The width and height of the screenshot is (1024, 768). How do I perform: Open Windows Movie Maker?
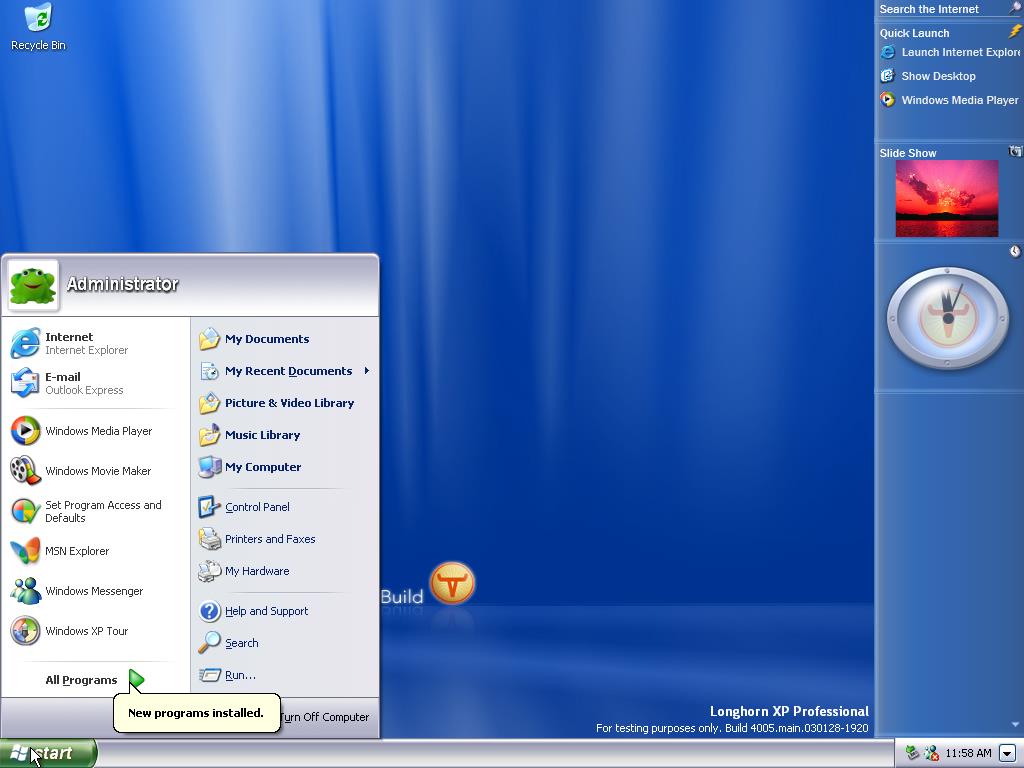pyautogui.click(x=80, y=471)
